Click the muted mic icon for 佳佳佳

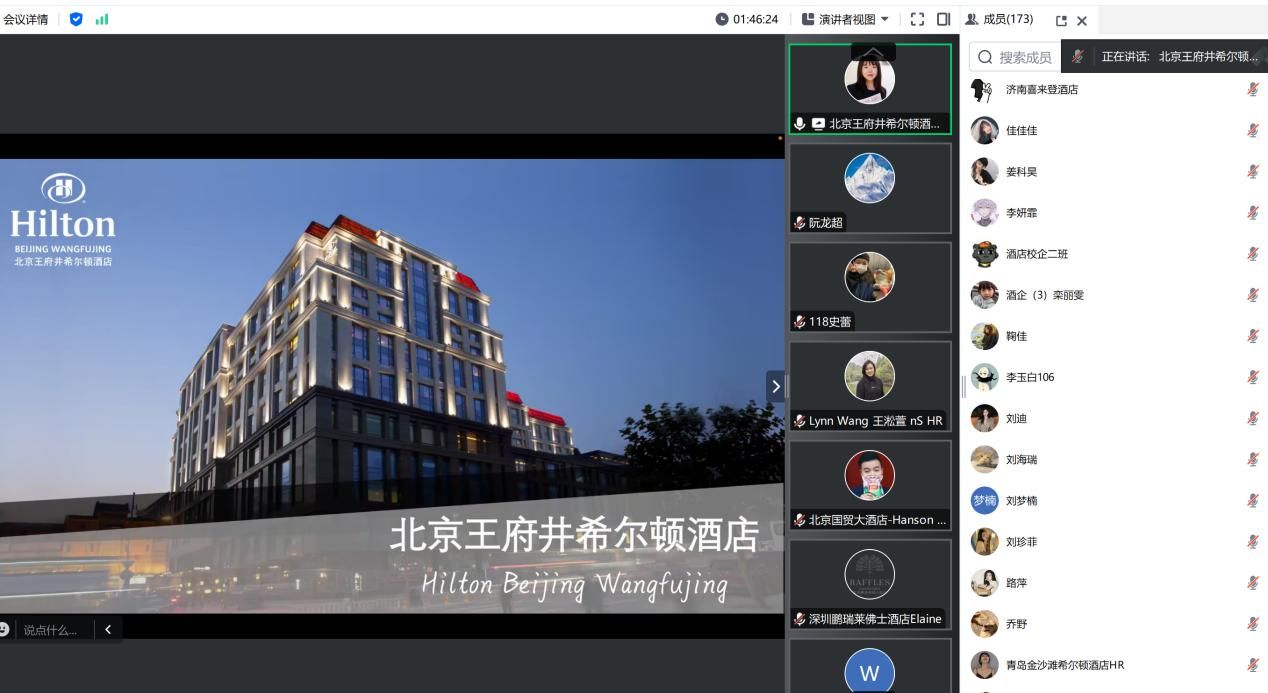click(x=1252, y=130)
